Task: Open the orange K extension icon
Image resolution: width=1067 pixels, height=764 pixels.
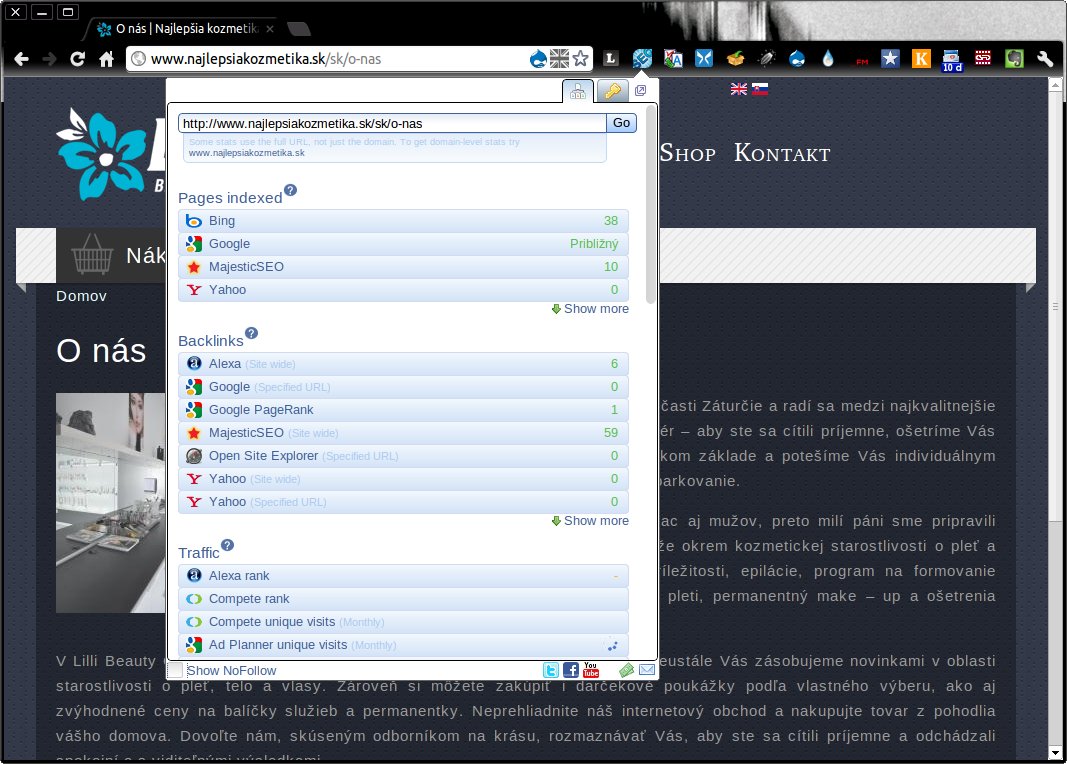Action: pyautogui.click(x=921, y=59)
